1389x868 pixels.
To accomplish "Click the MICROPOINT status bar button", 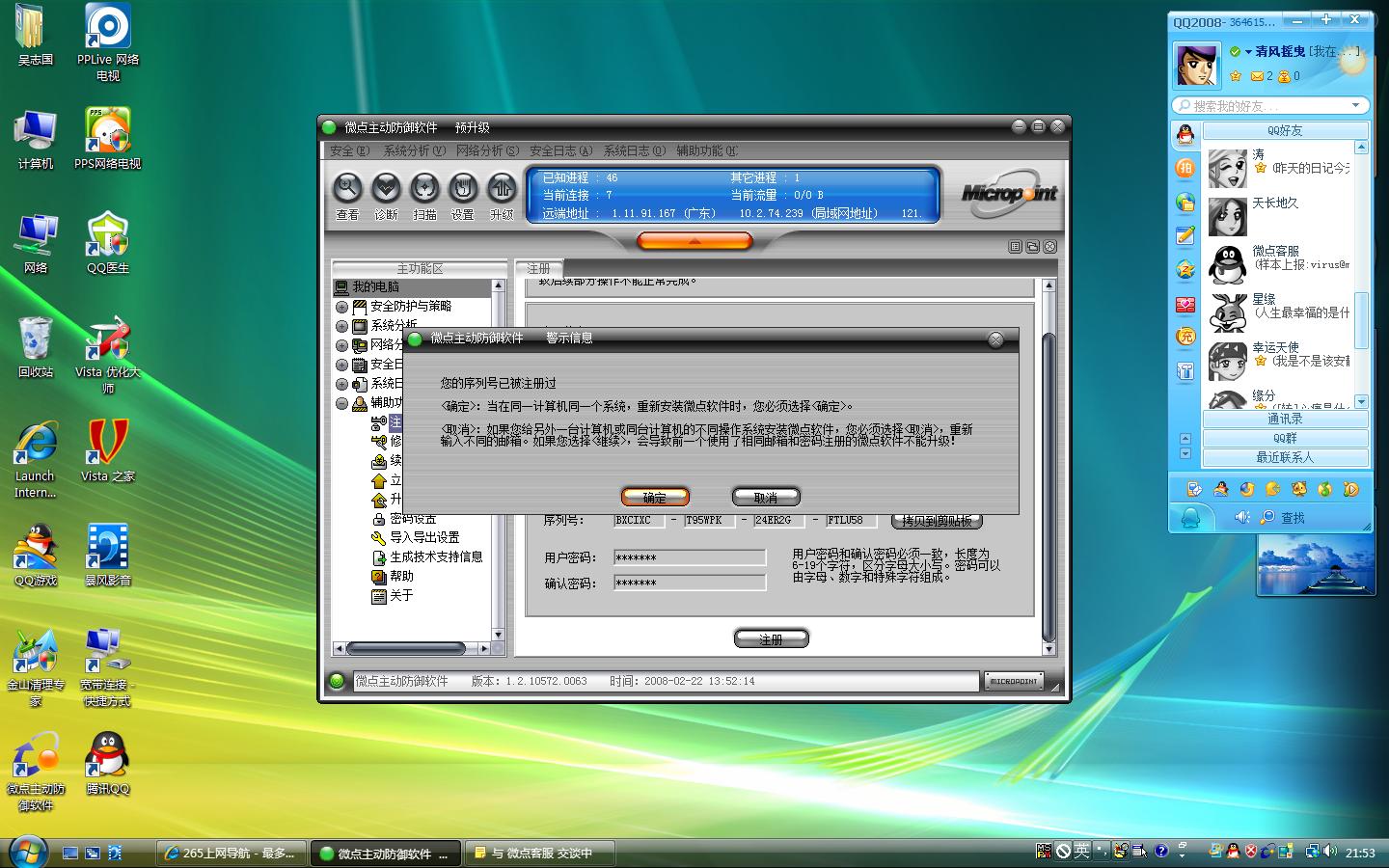I will click(1013, 681).
